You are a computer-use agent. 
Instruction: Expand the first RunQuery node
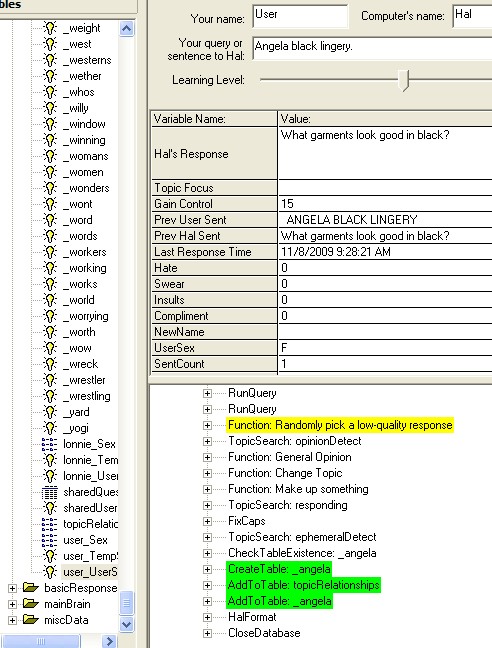207,393
